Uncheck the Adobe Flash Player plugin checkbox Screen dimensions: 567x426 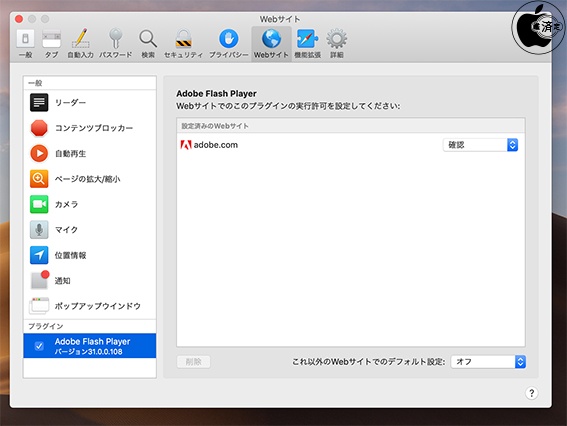39,346
